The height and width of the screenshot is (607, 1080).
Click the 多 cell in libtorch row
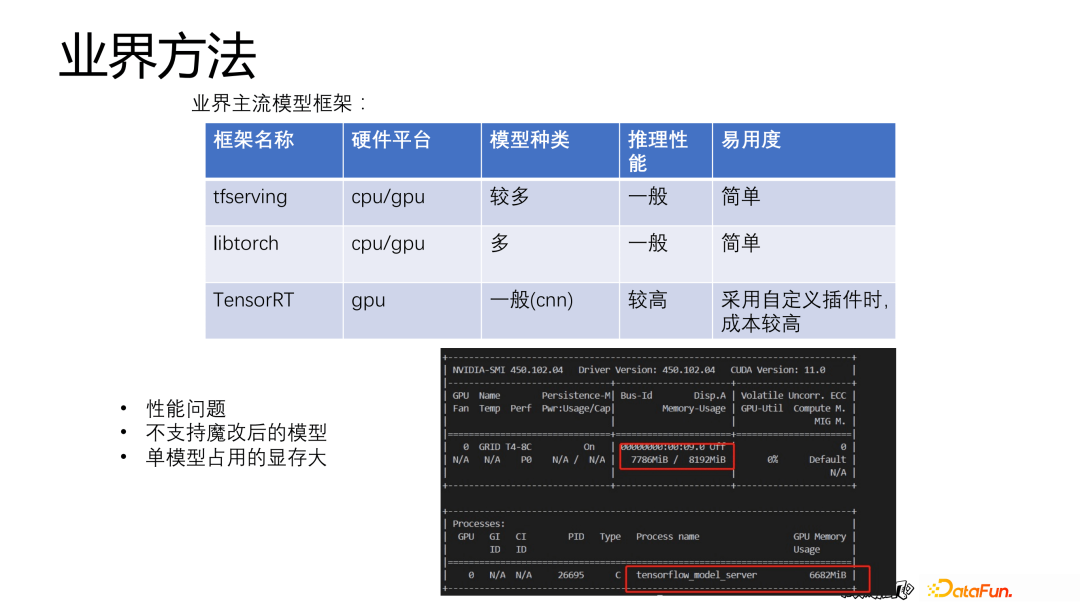tap(550, 254)
